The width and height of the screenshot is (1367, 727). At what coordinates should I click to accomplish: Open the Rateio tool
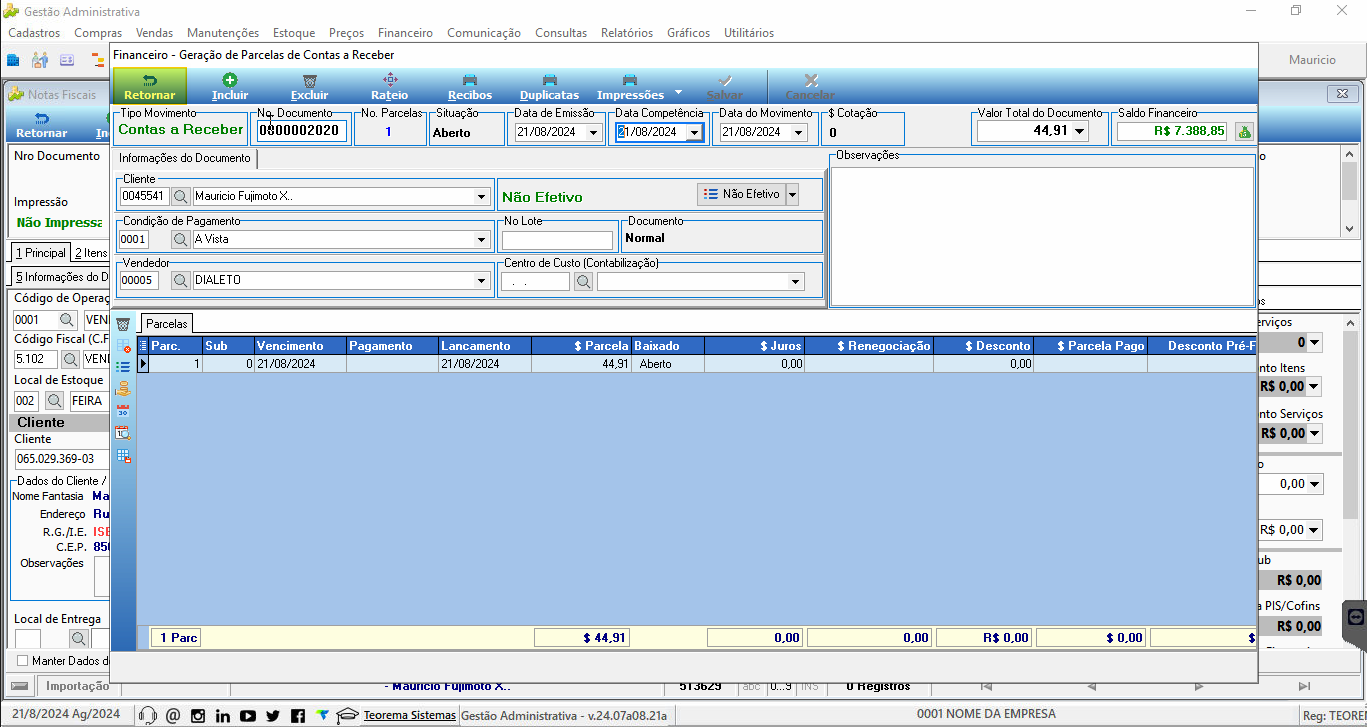click(390, 87)
